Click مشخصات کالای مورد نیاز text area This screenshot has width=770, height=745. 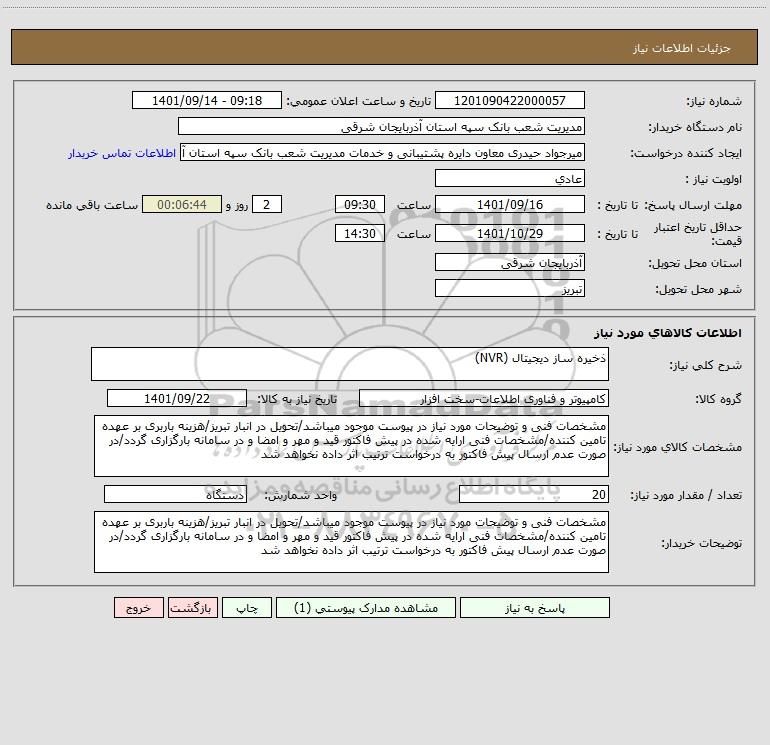tap(351, 446)
